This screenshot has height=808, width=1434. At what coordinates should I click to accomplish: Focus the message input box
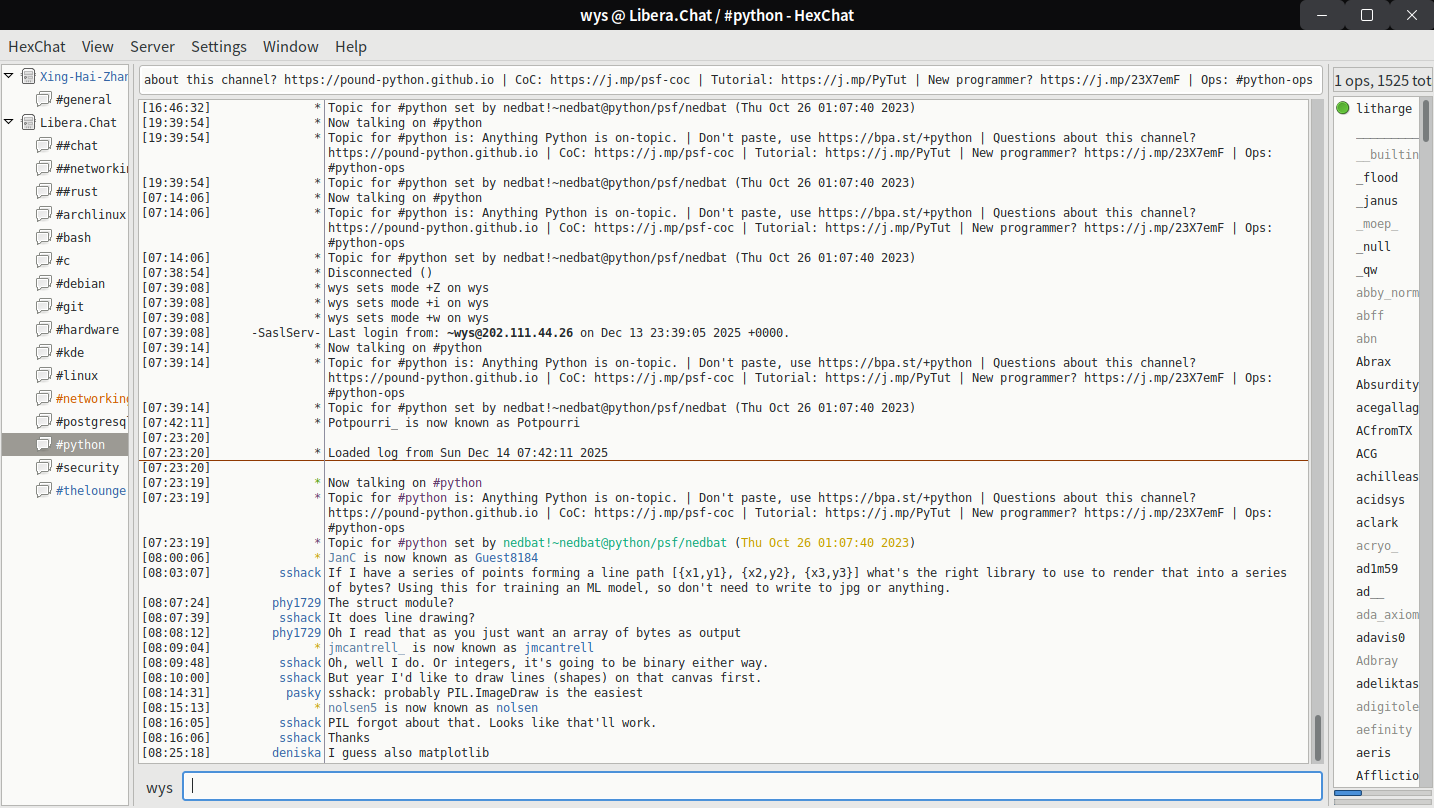point(751,787)
